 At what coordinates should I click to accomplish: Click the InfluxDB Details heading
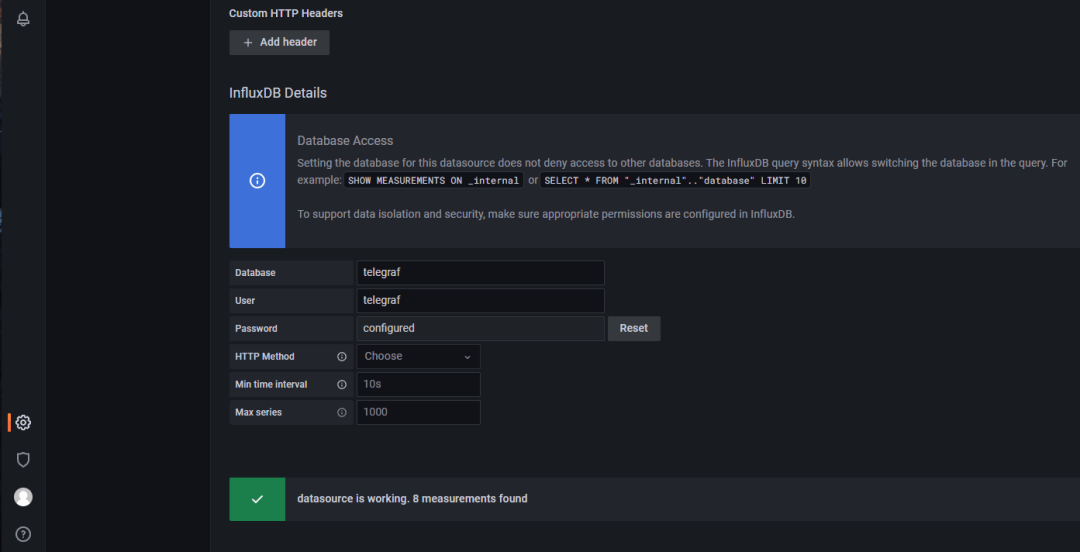pos(278,92)
